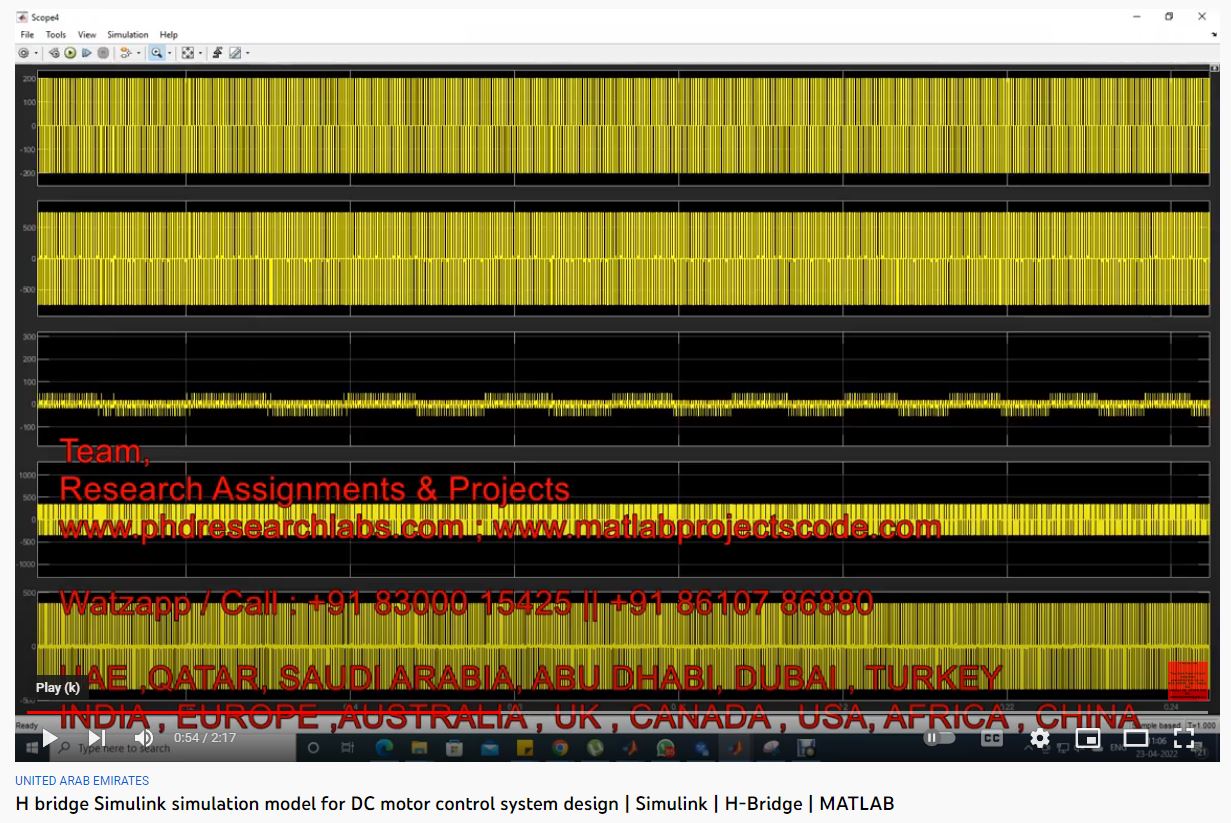Click the Stop simulation toolbar icon

[103, 53]
